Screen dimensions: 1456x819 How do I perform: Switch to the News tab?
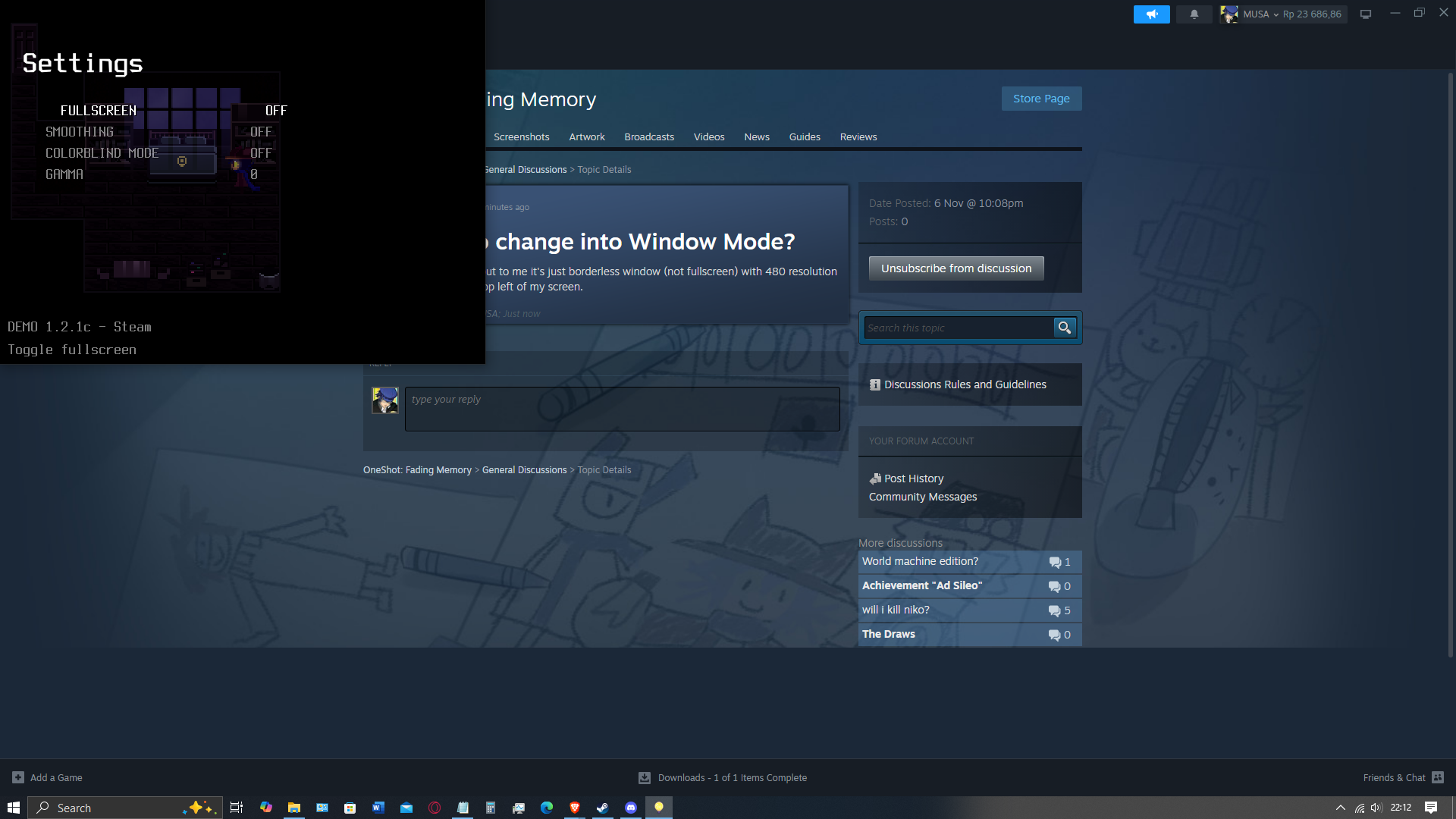[757, 136]
